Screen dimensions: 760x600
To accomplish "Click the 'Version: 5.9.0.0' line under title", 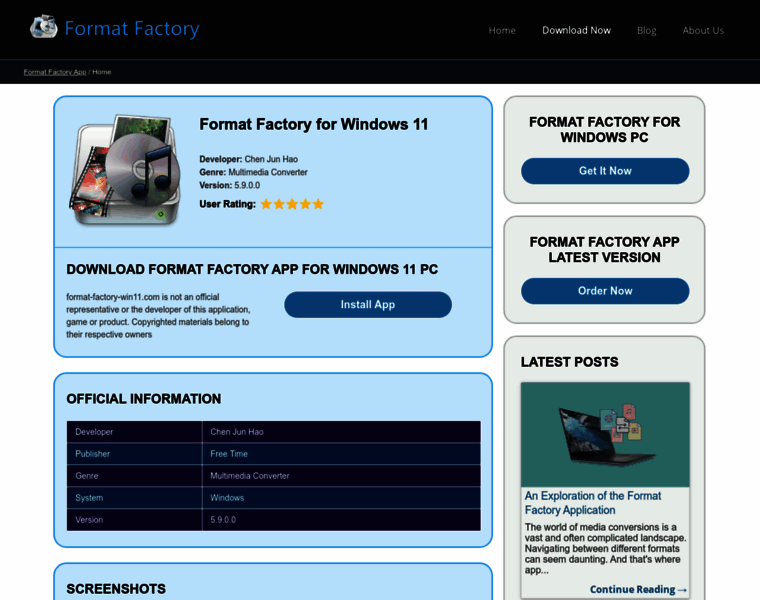I will (x=230, y=185).
